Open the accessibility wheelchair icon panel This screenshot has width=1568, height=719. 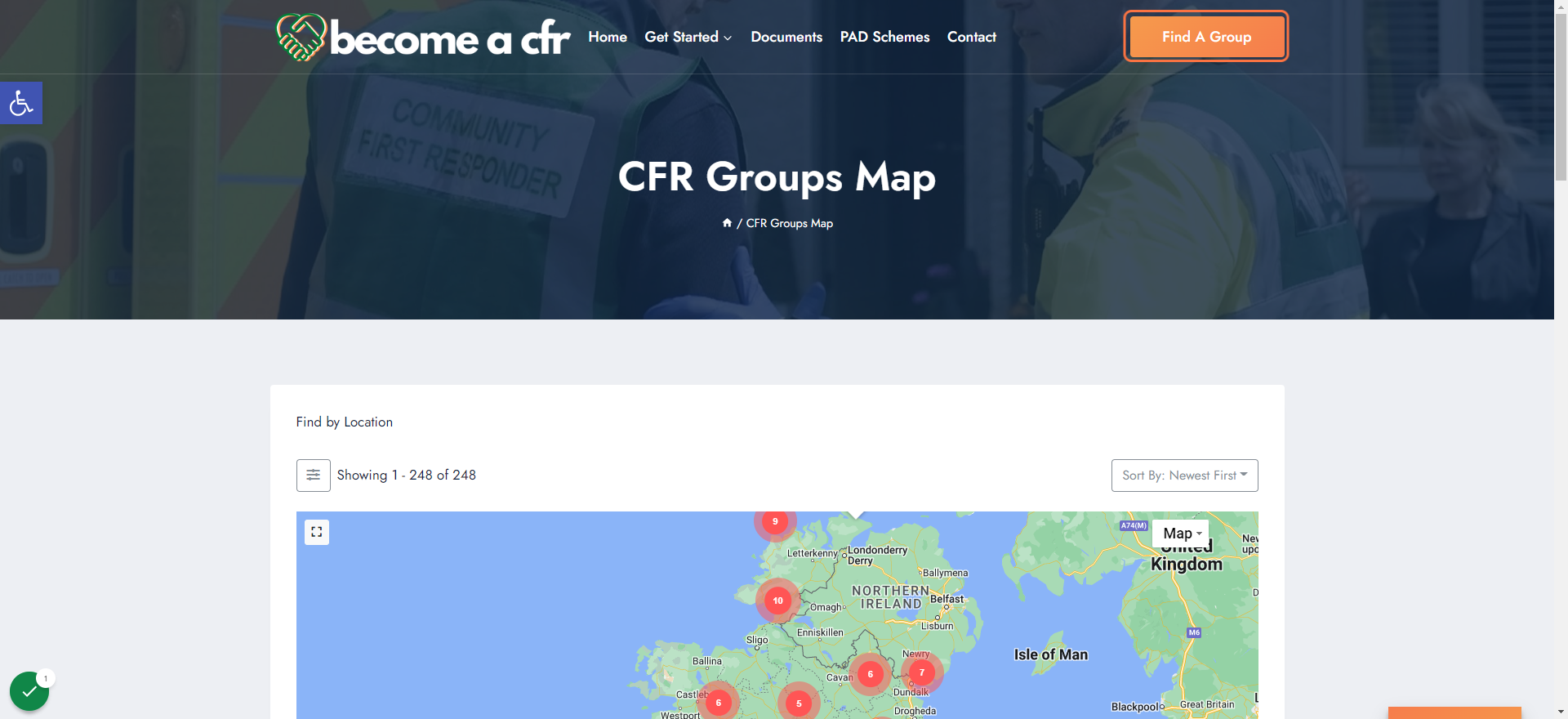click(x=21, y=103)
